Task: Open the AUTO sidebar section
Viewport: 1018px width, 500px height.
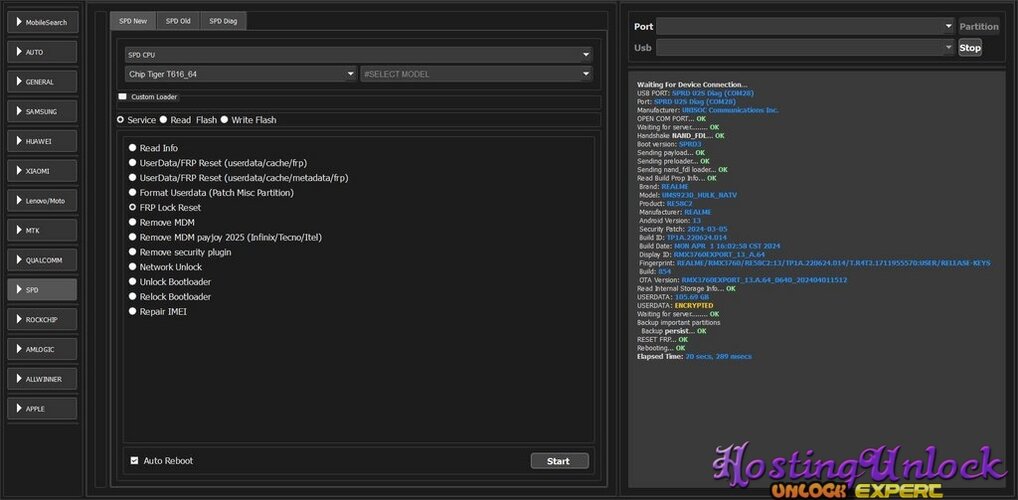Action: (x=42, y=52)
